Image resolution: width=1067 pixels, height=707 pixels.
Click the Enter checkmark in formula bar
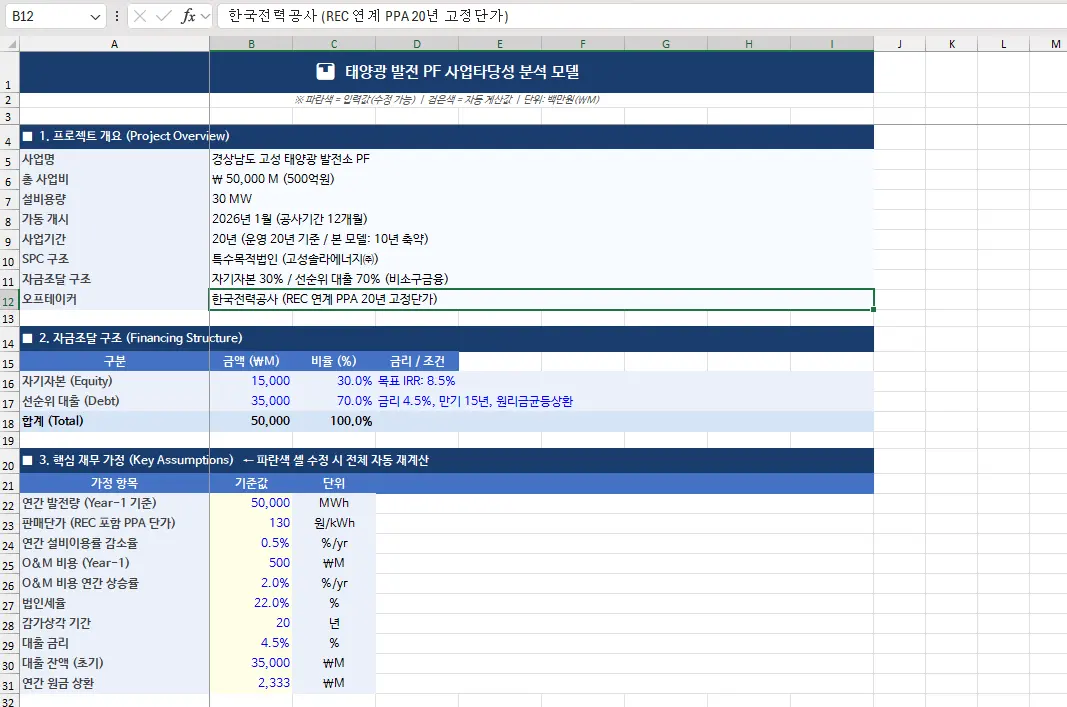(163, 17)
